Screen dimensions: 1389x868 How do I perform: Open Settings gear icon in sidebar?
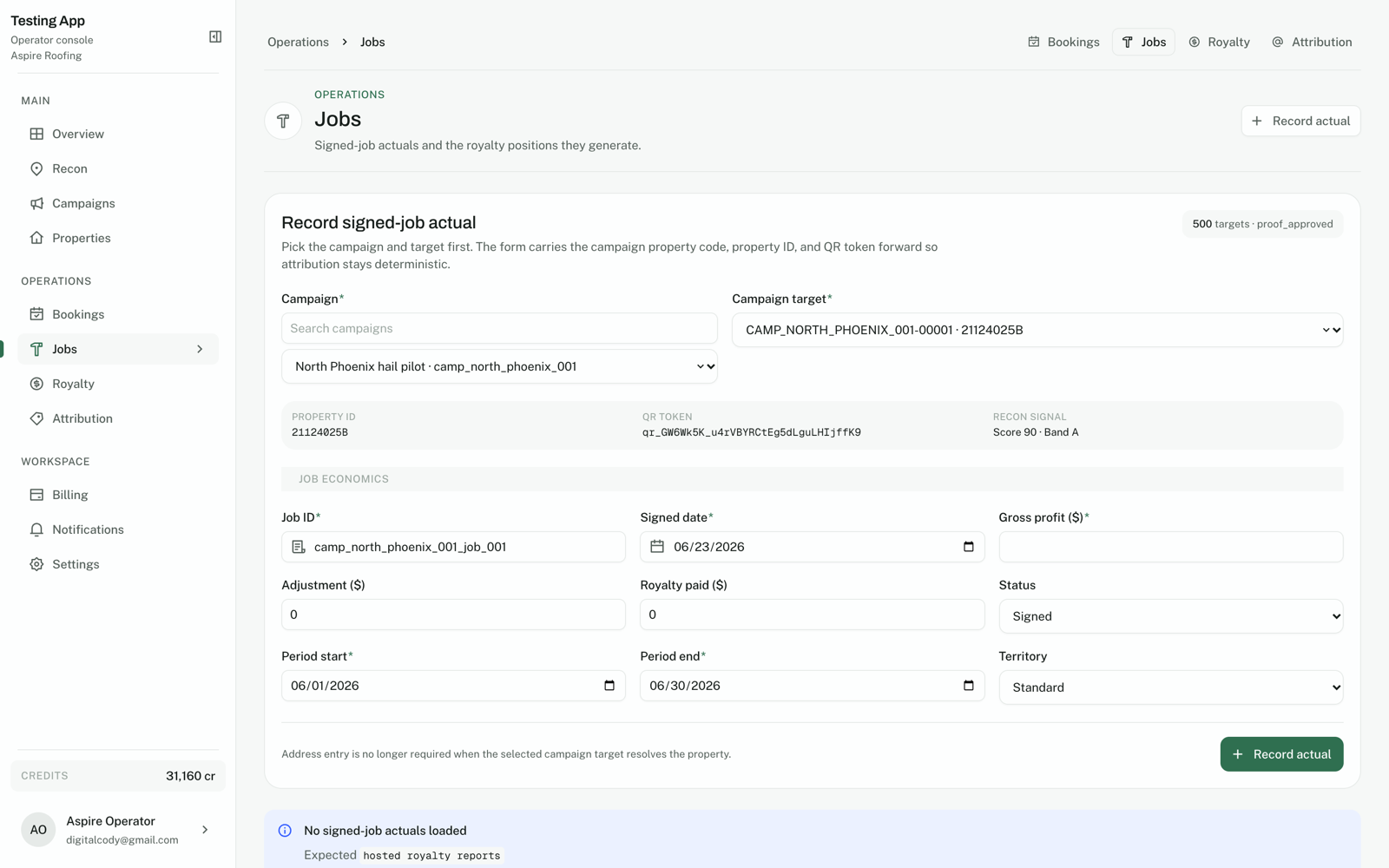36,564
